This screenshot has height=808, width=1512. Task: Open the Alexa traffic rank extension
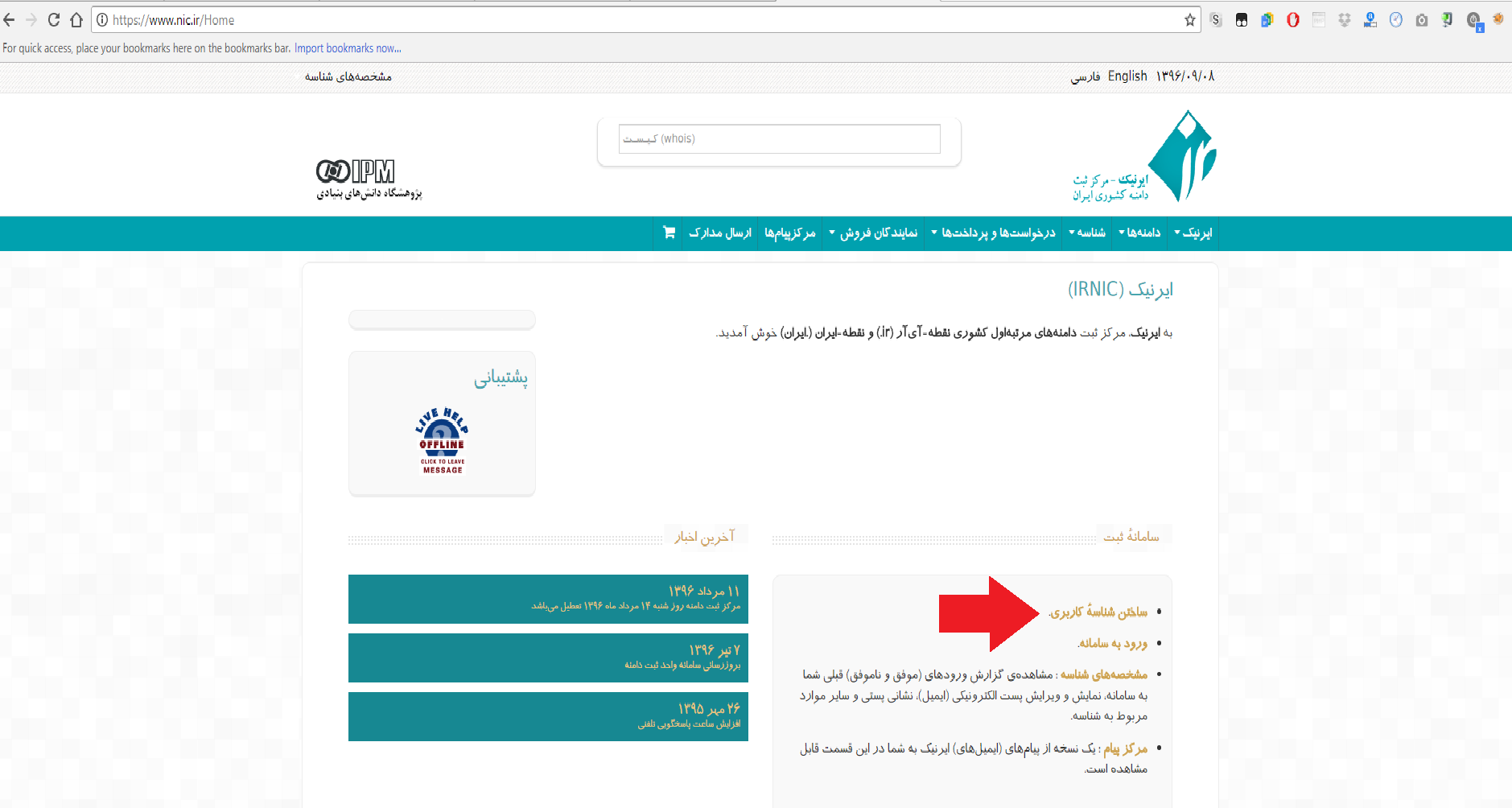[1370, 20]
